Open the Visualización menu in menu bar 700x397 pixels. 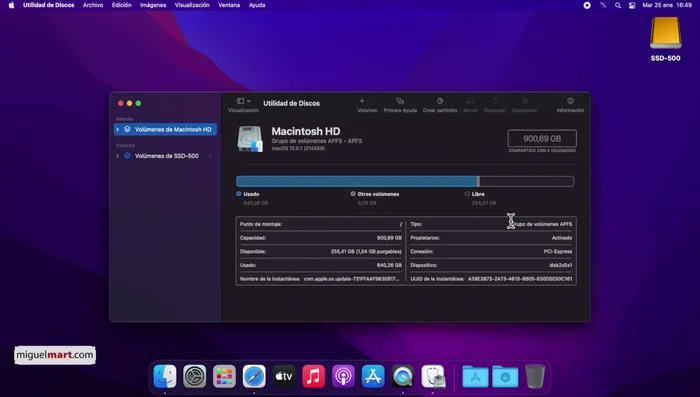192,5
